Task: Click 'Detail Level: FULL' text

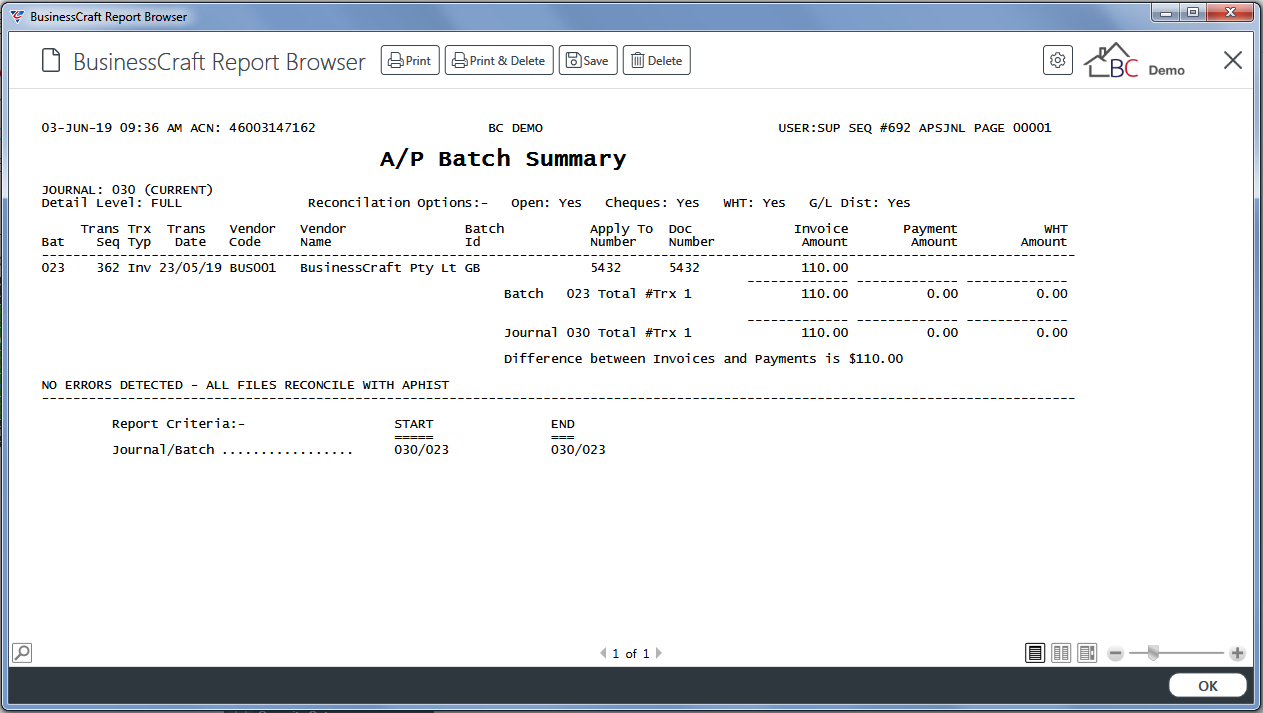Action: pos(111,202)
